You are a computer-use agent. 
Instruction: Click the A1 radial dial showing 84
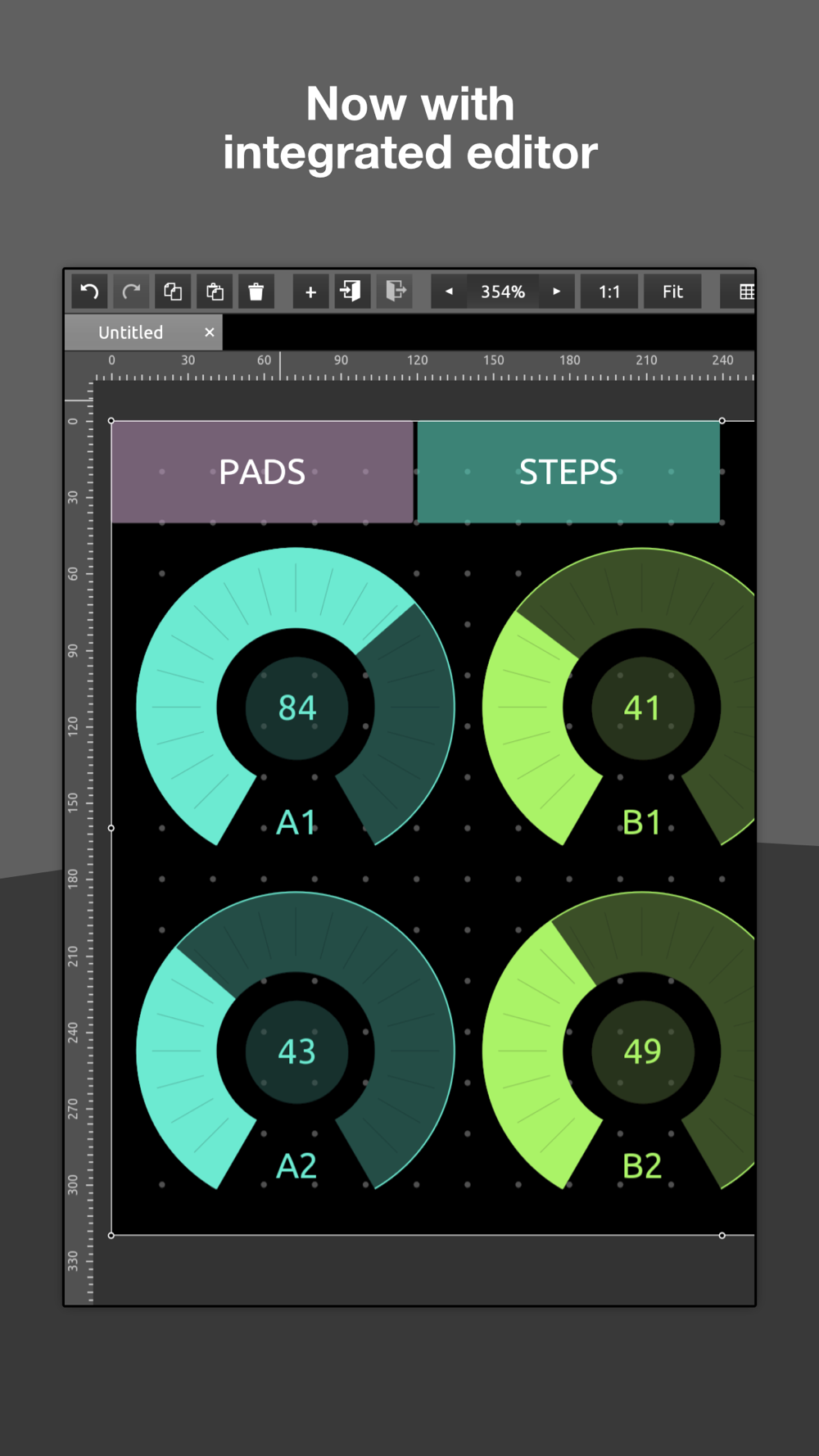296,708
